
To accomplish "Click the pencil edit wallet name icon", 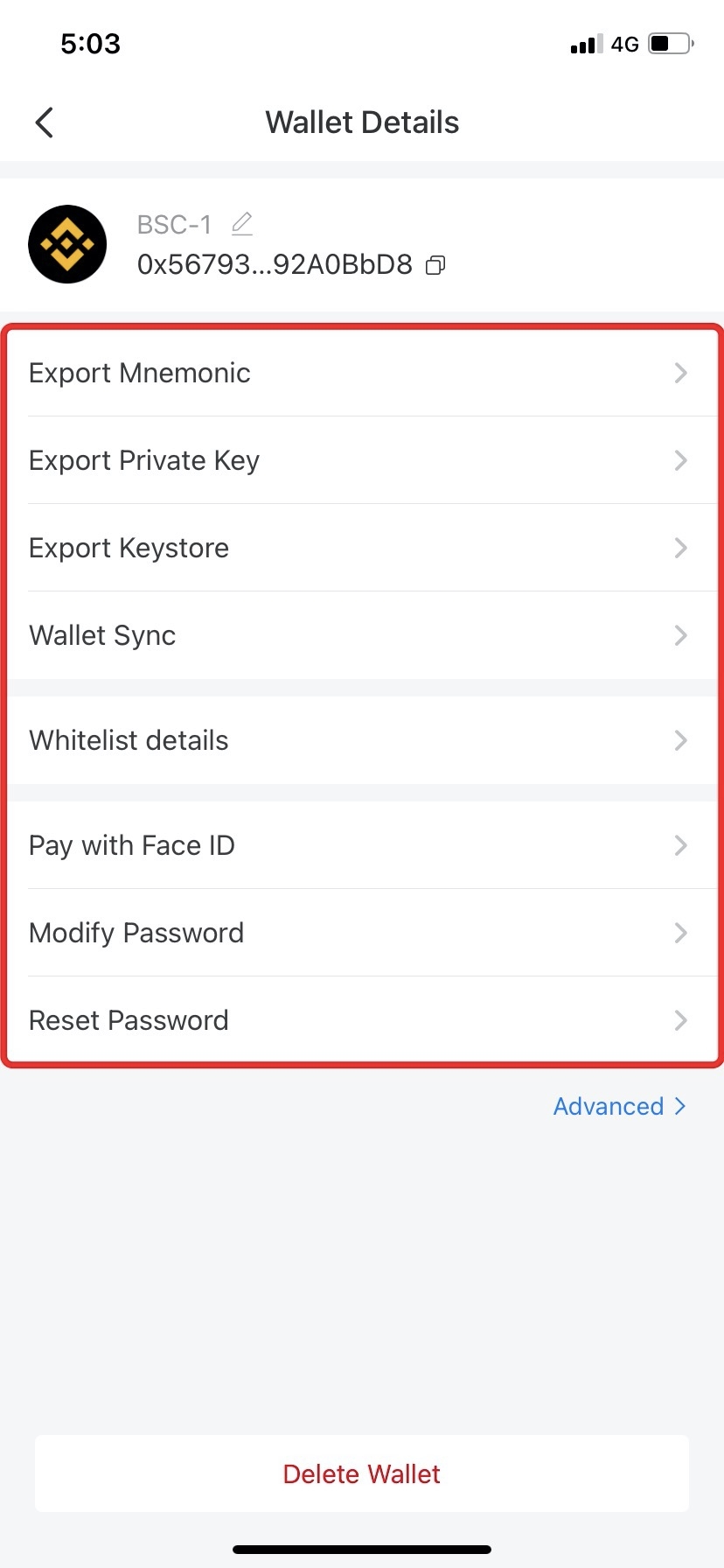I will 242,225.
